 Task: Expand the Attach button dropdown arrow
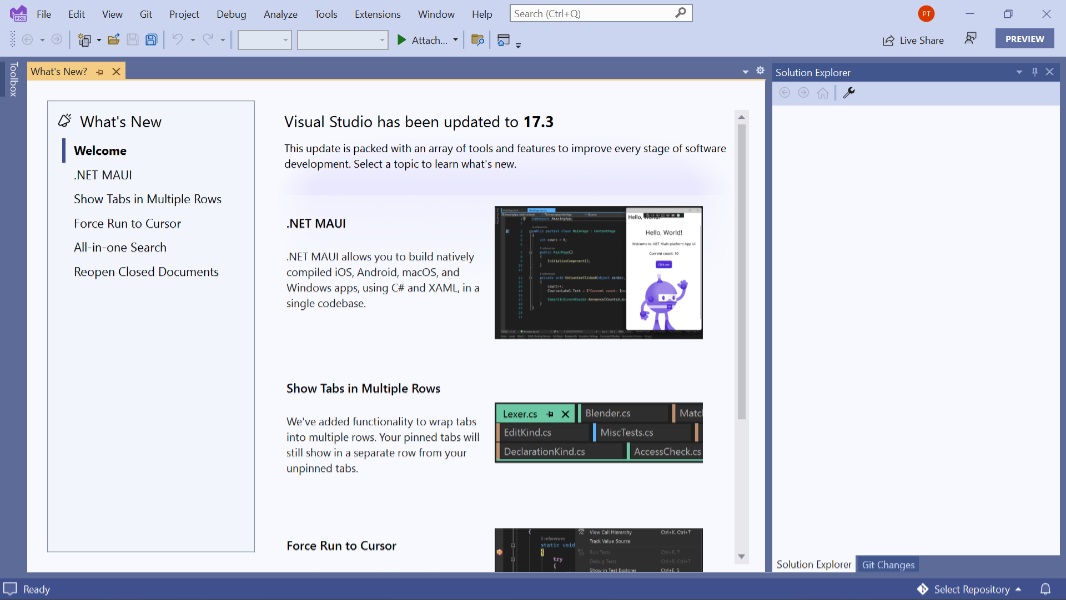point(455,40)
